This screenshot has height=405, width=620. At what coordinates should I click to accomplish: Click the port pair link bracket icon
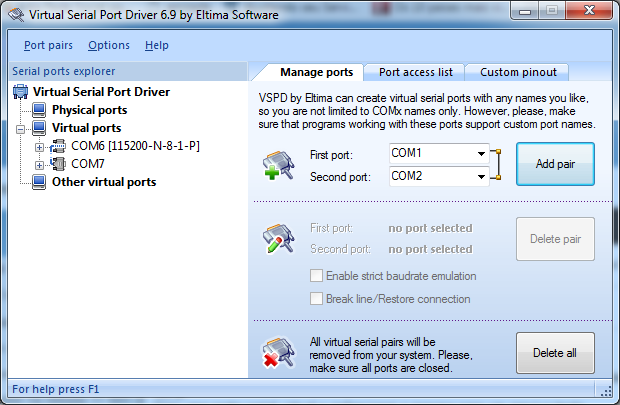point(496,165)
